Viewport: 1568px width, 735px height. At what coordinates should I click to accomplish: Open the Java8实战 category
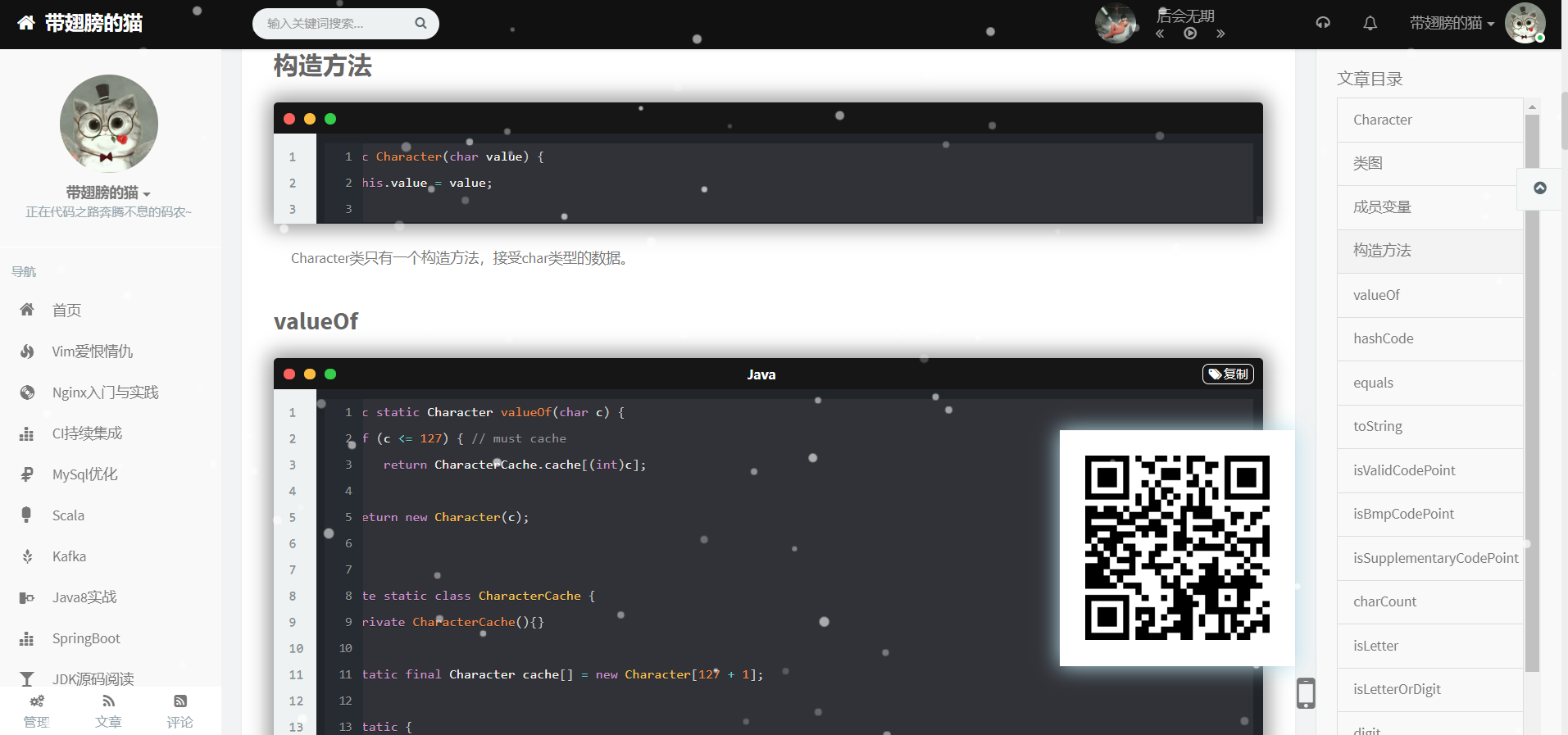pos(84,597)
